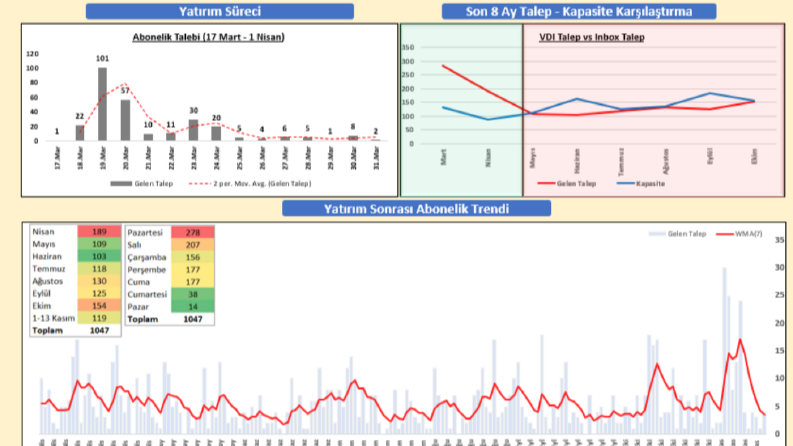793x446 pixels.
Task: Click the 31.Mar axis label
Action: (376, 158)
